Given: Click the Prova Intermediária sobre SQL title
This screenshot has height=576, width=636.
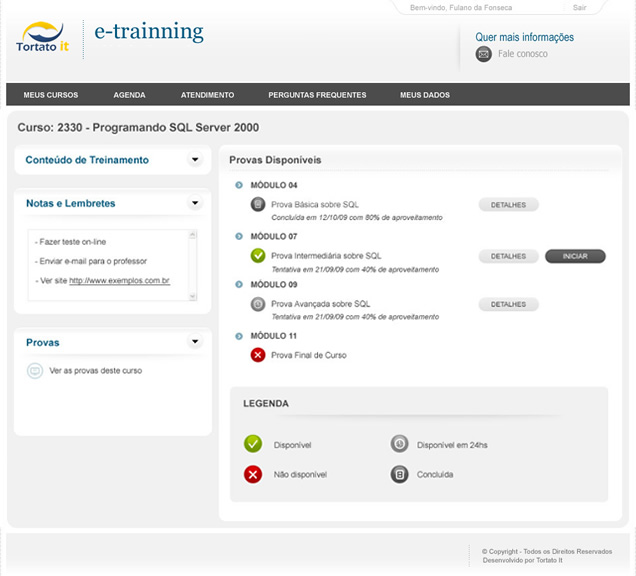Looking at the screenshot, I should pyautogui.click(x=327, y=256).
